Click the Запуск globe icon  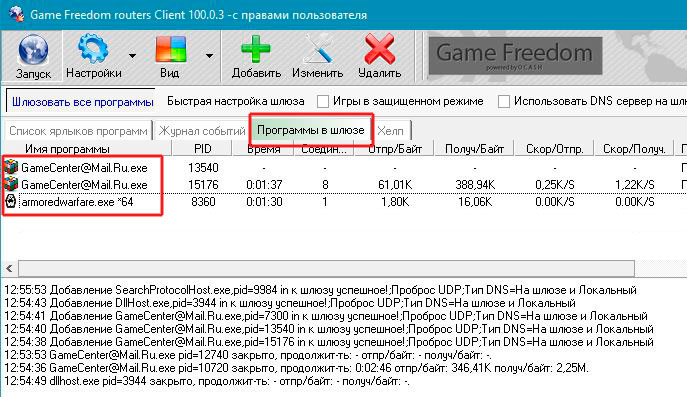click(33, 50)
